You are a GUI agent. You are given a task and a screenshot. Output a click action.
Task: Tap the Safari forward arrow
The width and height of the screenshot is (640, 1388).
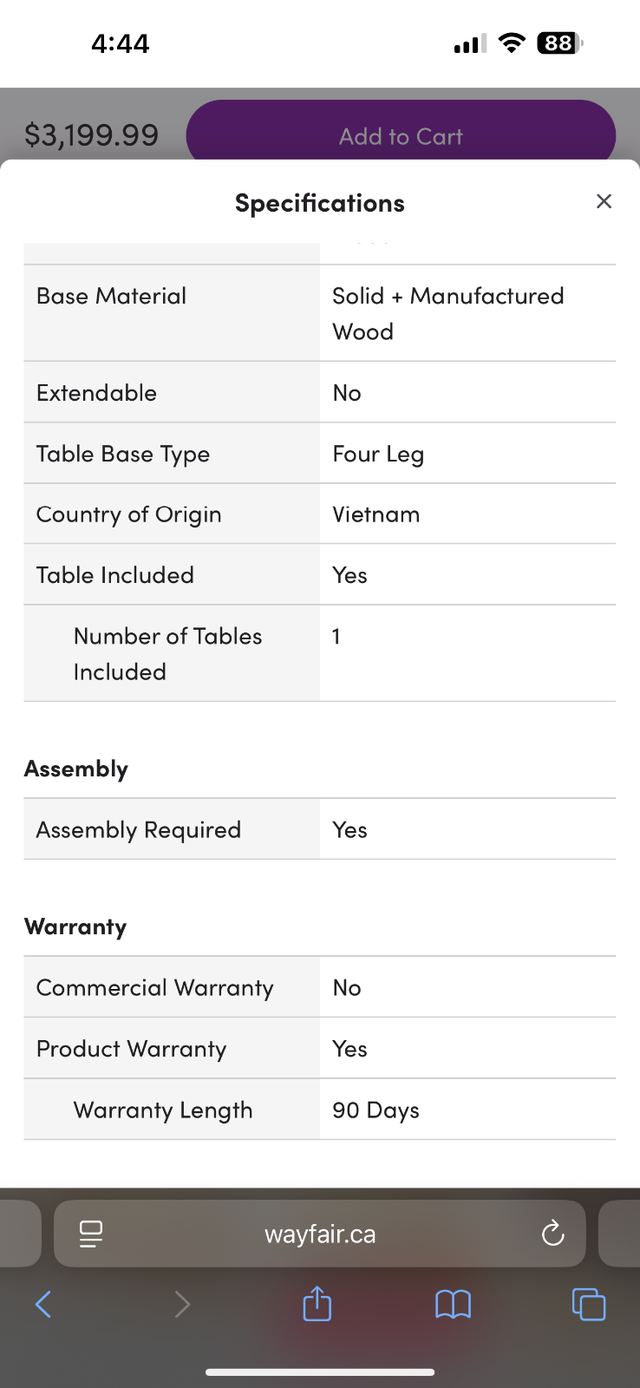tap(182, 1304)
